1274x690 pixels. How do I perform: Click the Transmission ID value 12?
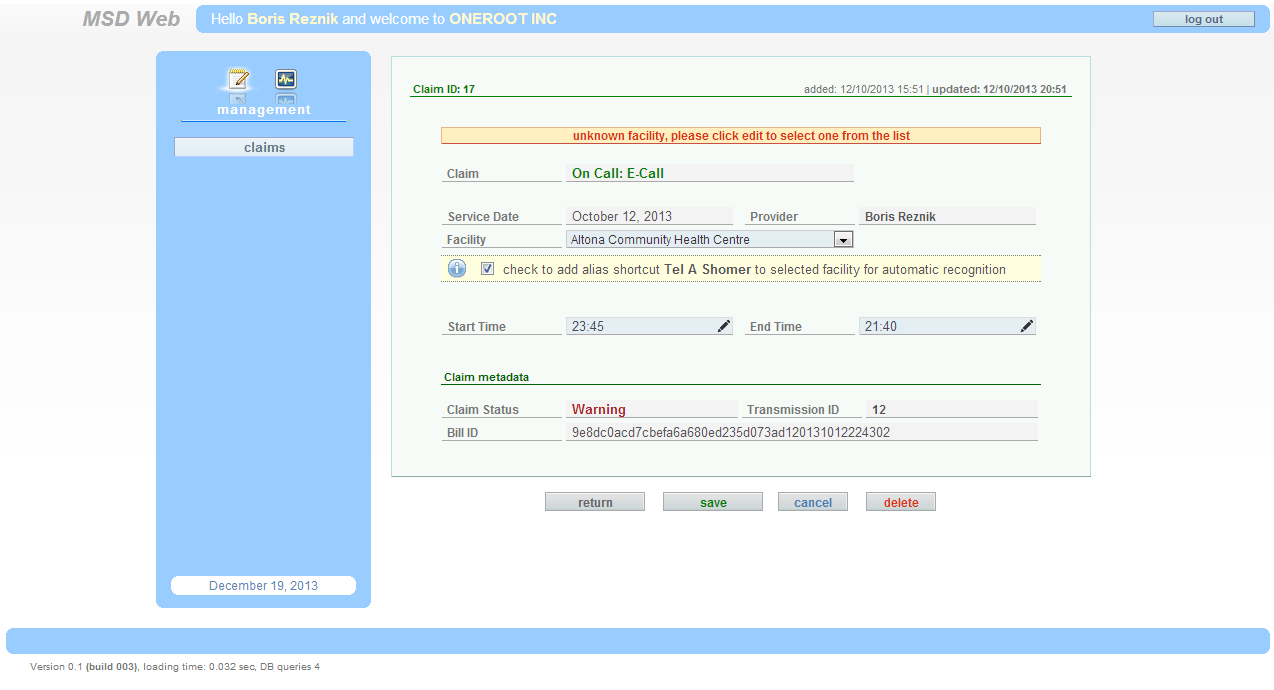879,409
